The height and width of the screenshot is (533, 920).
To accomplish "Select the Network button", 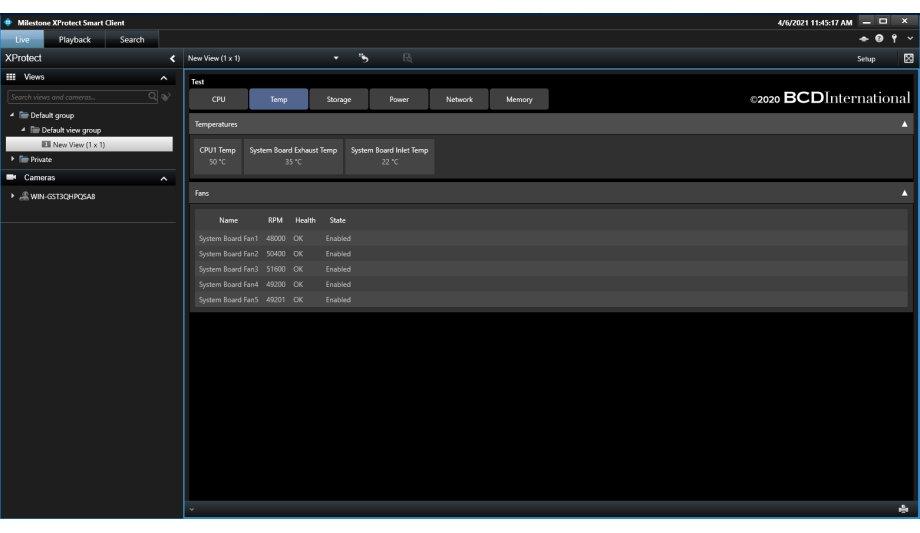I will point(459,100).
